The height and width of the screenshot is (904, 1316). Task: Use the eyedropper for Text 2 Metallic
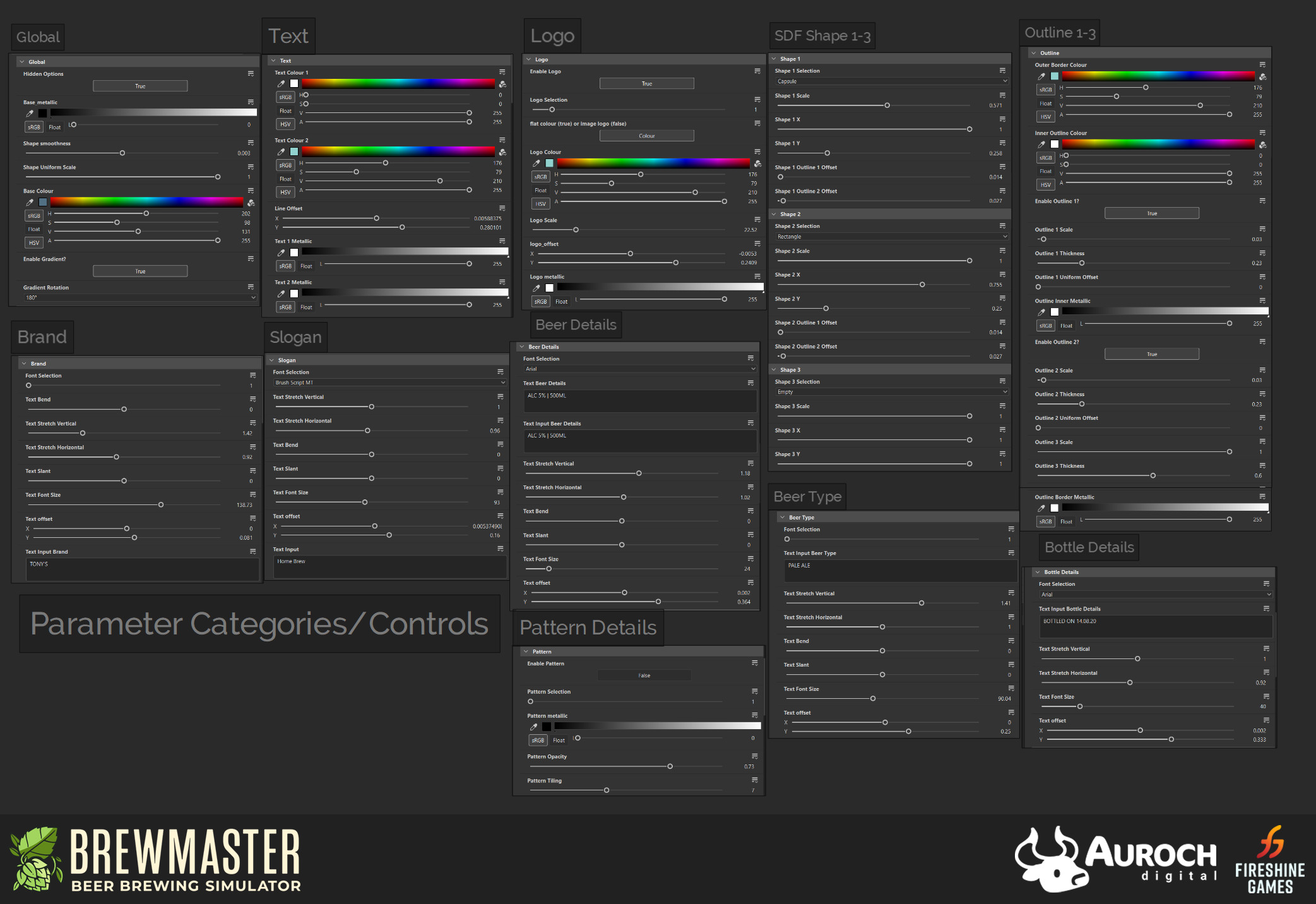coord(281,294)
